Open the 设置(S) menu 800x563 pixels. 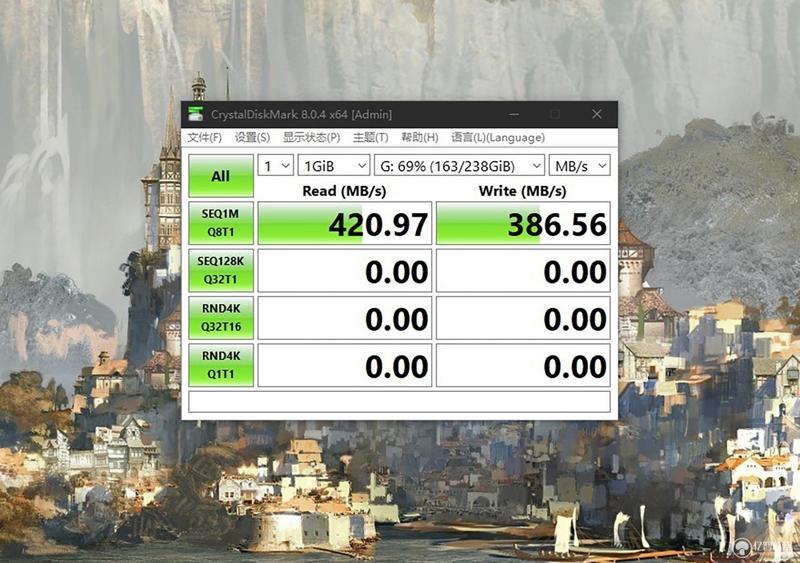pyautogui.click(x=252, y=137)
